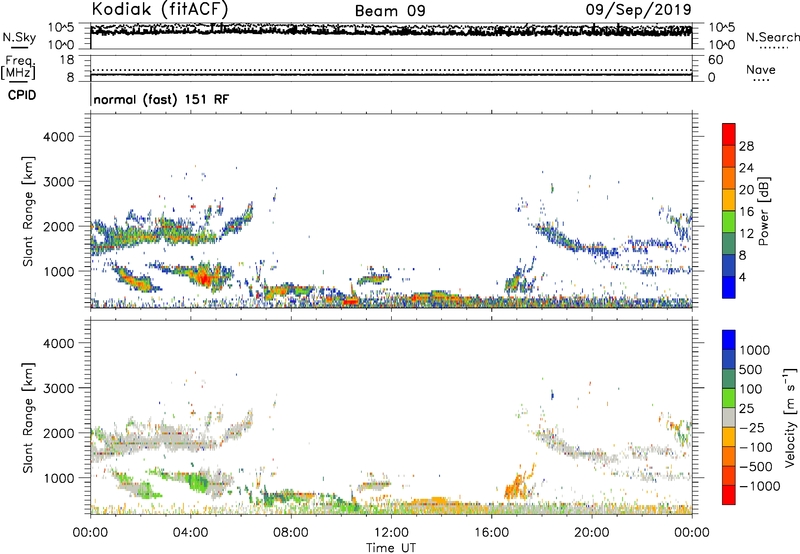Click the "24" Power colorbar tick label
This screenshot has width=800, height=554.
click(746, 168)
